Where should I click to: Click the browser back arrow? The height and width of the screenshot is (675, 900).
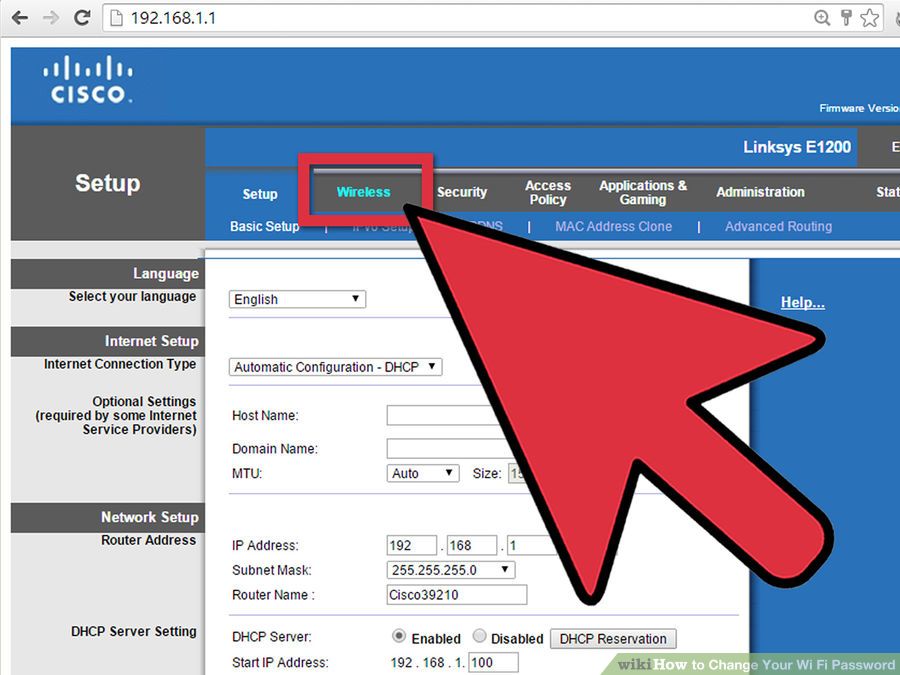coord(19,18)
